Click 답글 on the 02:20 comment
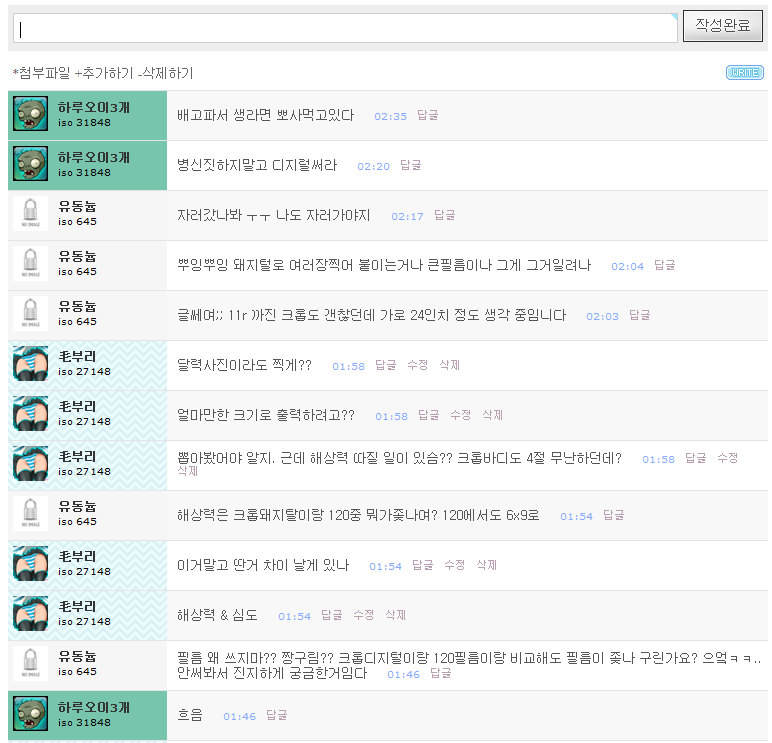 click(411, 166)
